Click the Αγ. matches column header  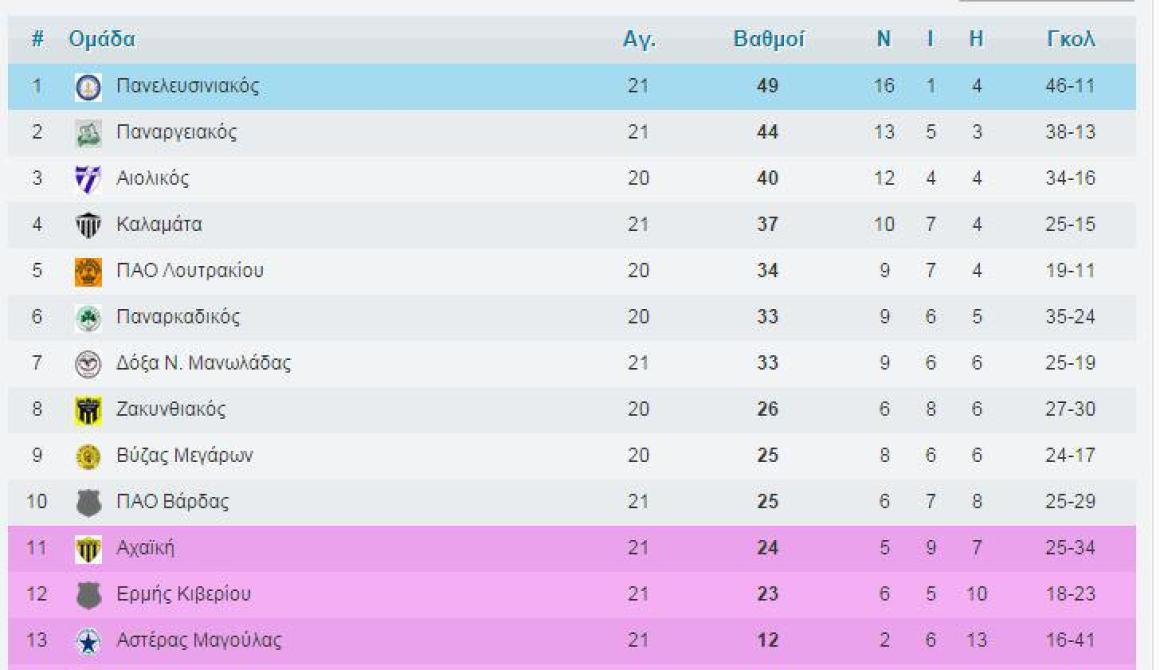pyautogui.click(x=639, y=39)
